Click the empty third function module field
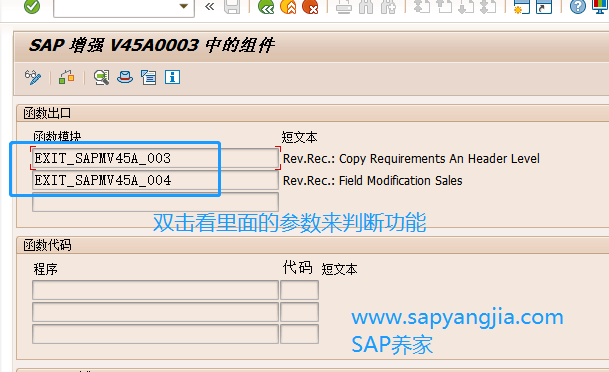The width and height of the screenshot is (609, 372). tap(155, 202)
